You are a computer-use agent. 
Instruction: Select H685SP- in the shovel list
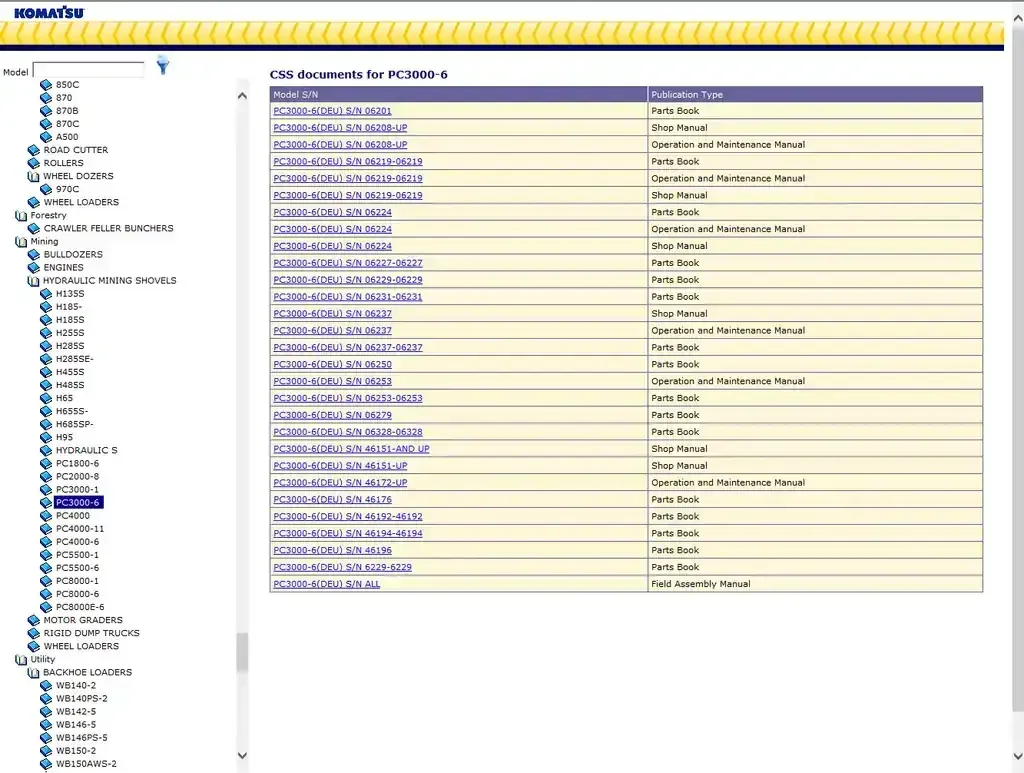click(74, 424)
